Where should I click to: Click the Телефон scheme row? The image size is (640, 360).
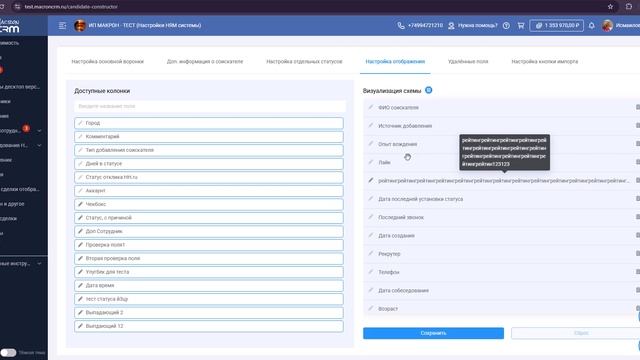[502, 272]
